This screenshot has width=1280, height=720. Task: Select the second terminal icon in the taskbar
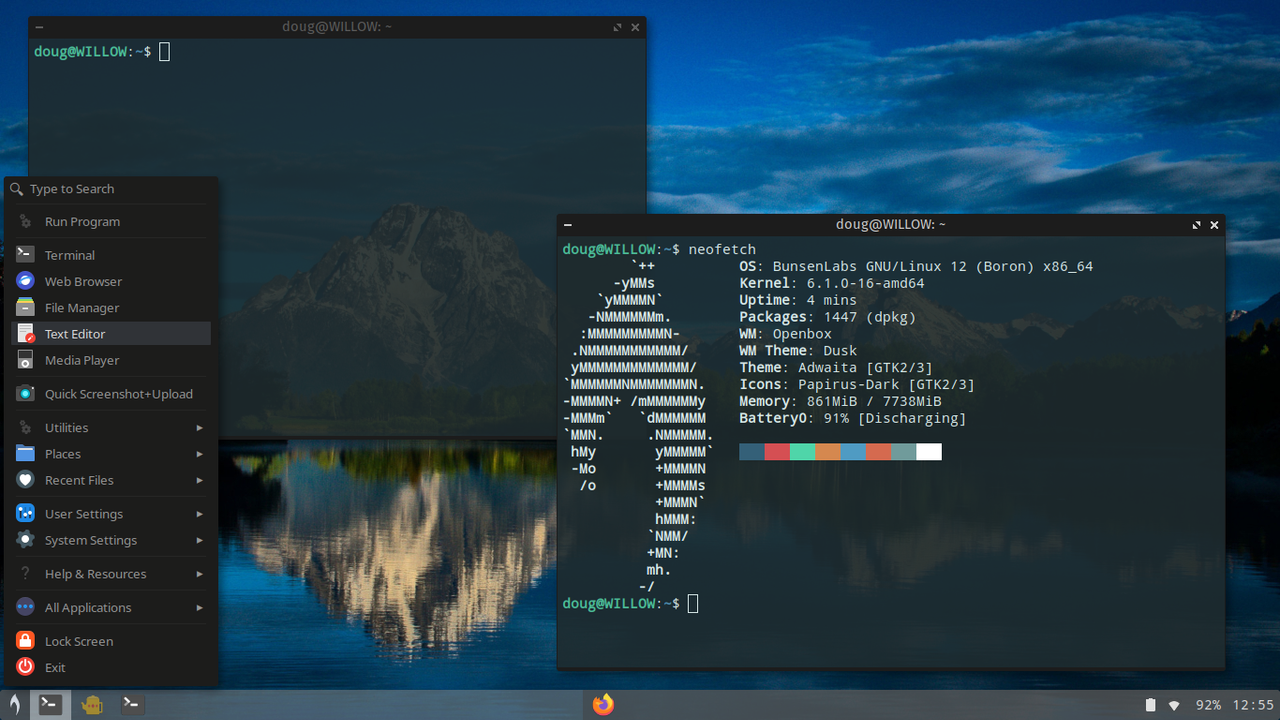(131, 704)
